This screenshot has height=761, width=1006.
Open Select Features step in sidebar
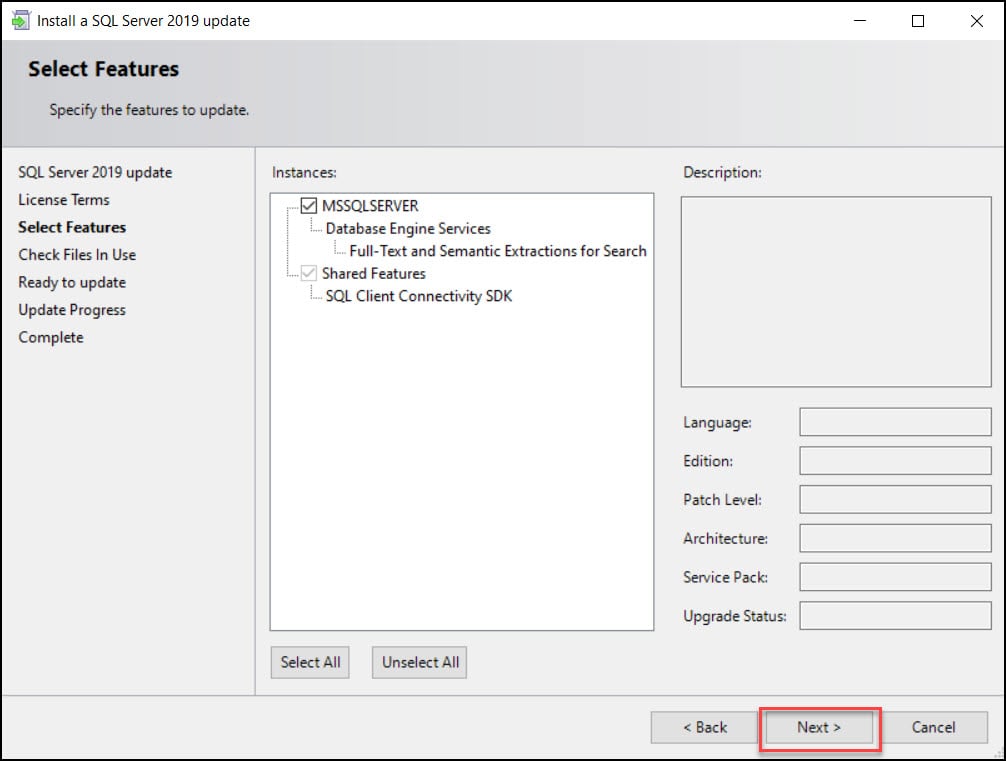coord(72,227)
